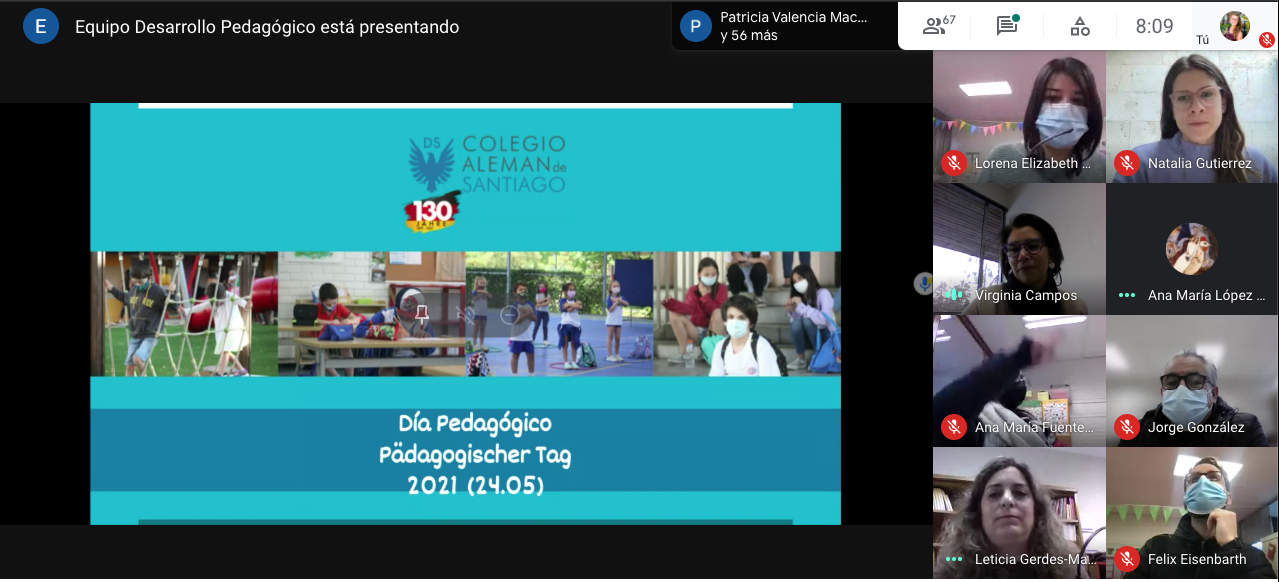Select Leticia Gerdes-Ma's video tile
This screenshot has height=582, width=1279.
[x=1019, y=513]
